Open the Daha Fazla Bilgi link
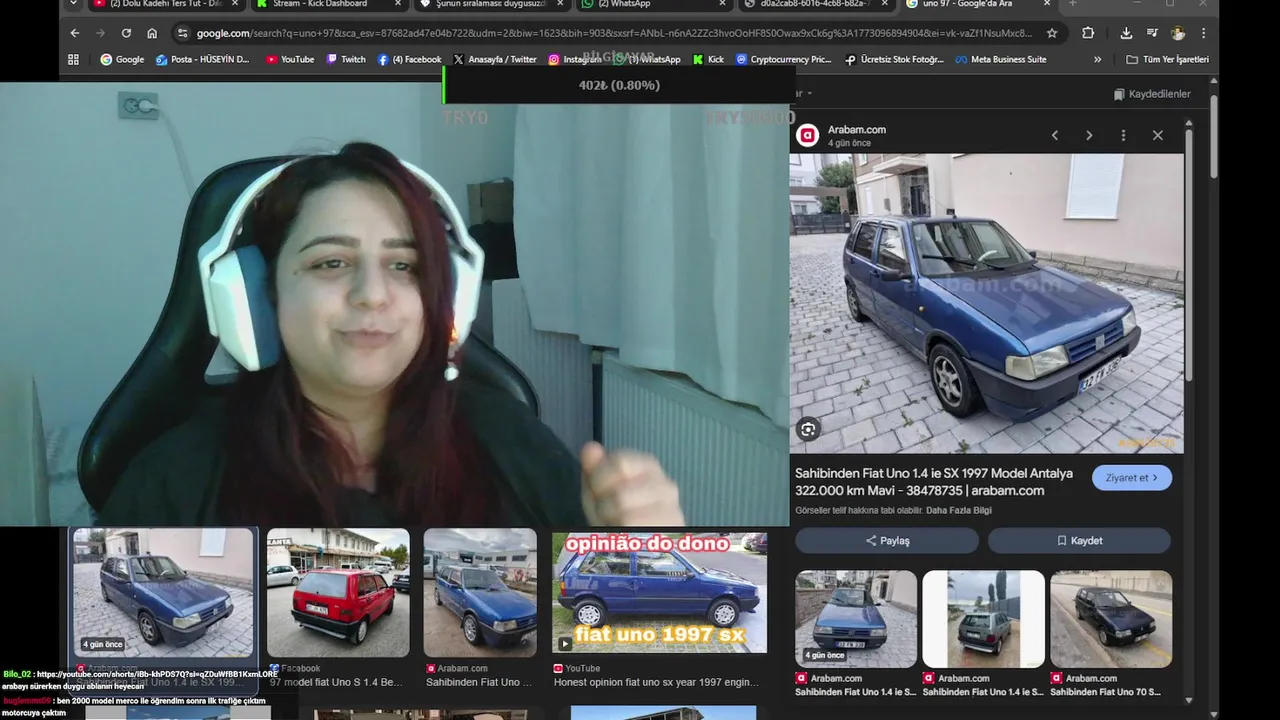Viewport: 1280px width, 720px height. point(958,510)
